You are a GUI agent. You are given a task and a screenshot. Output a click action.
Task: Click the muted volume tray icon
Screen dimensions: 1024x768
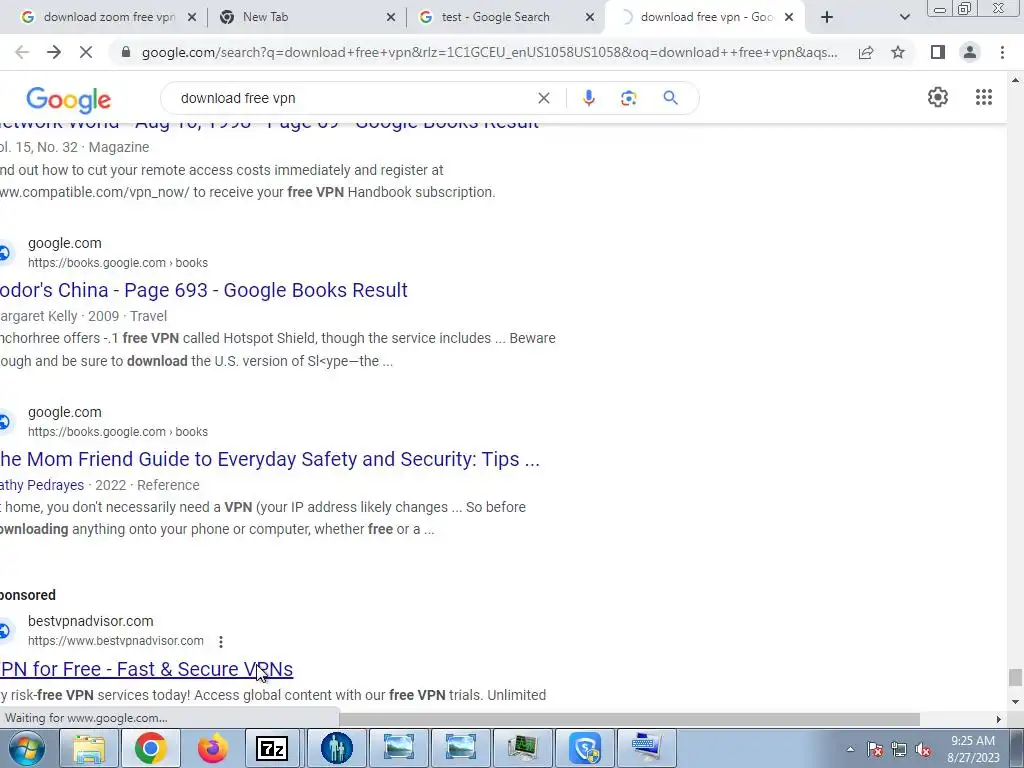pyautogui.click(x=923, y=750)
